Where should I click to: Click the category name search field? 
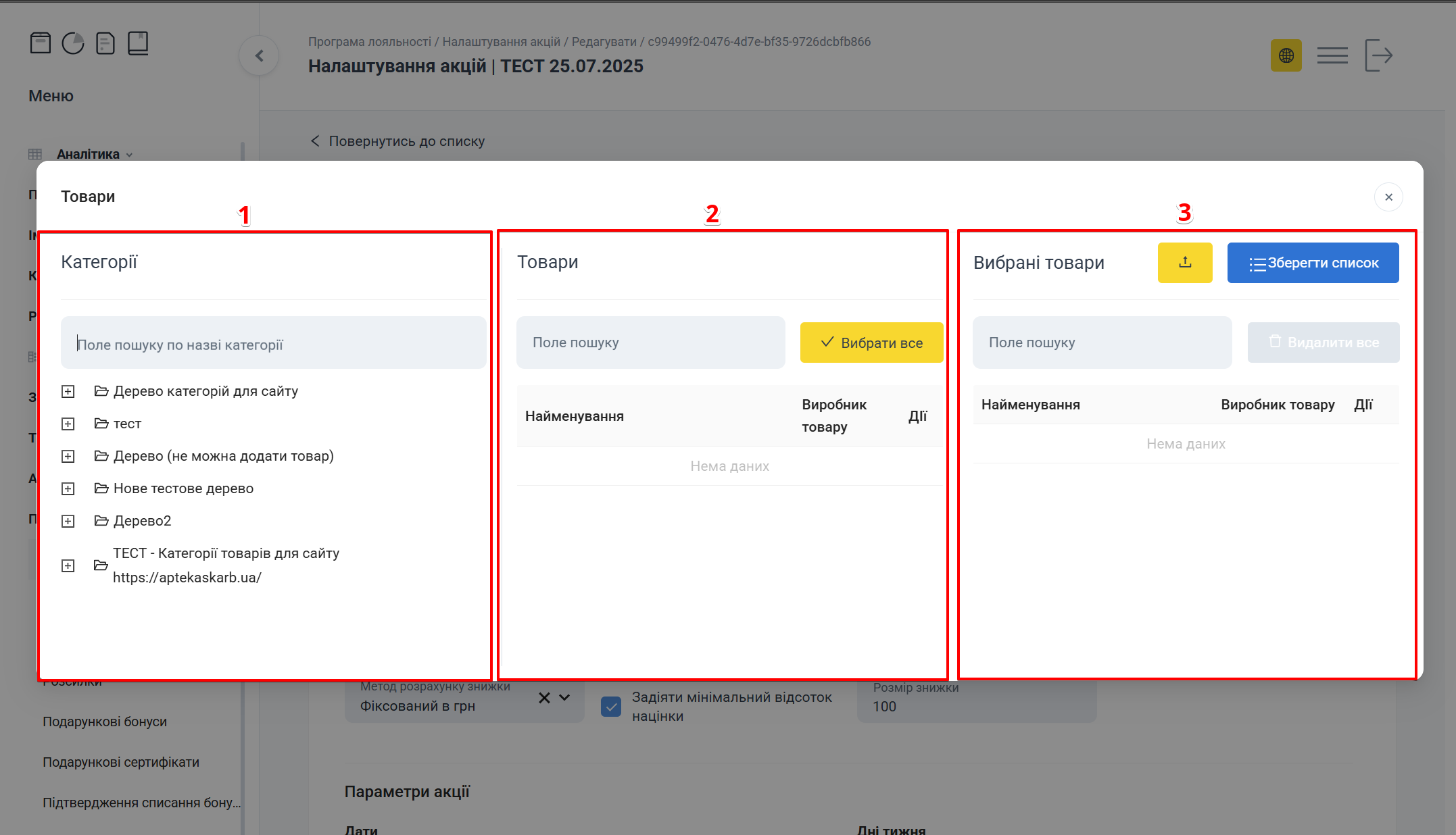point(273,343)
